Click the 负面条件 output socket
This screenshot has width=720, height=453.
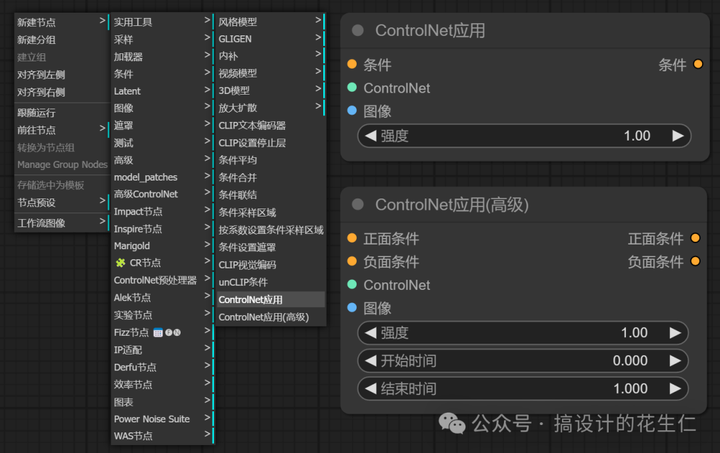[x=695, y=261]
